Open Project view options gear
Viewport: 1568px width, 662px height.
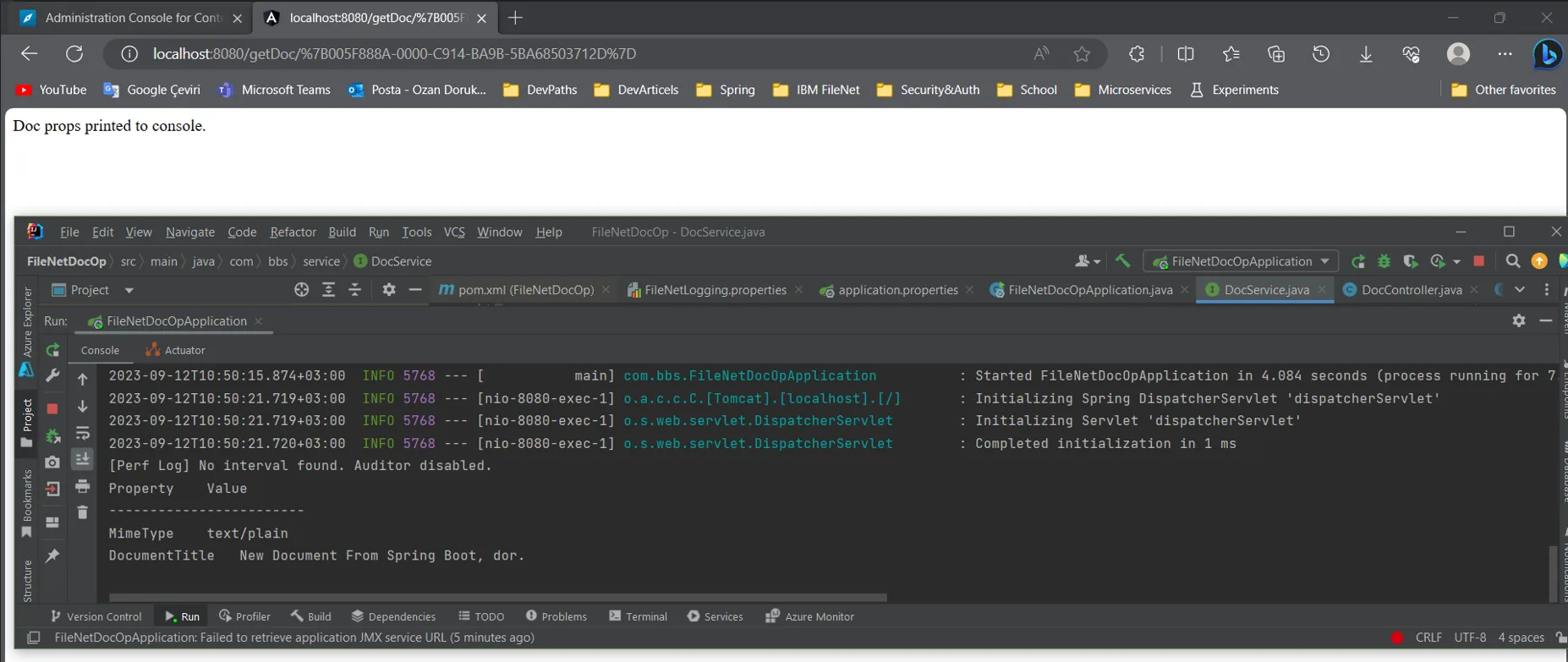pos(388,290)
